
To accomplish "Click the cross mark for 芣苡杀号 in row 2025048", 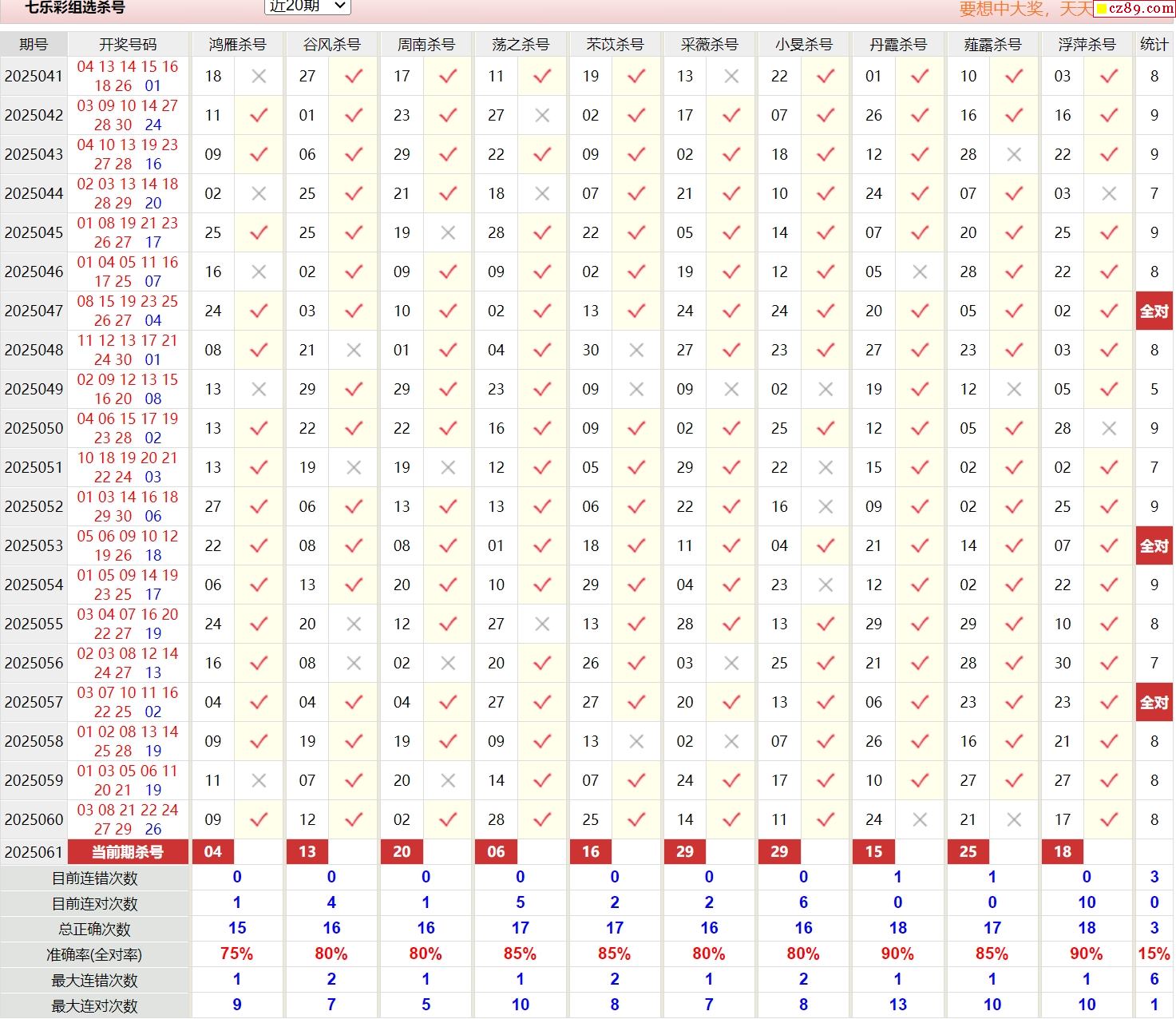I will [x=636, y=351].
